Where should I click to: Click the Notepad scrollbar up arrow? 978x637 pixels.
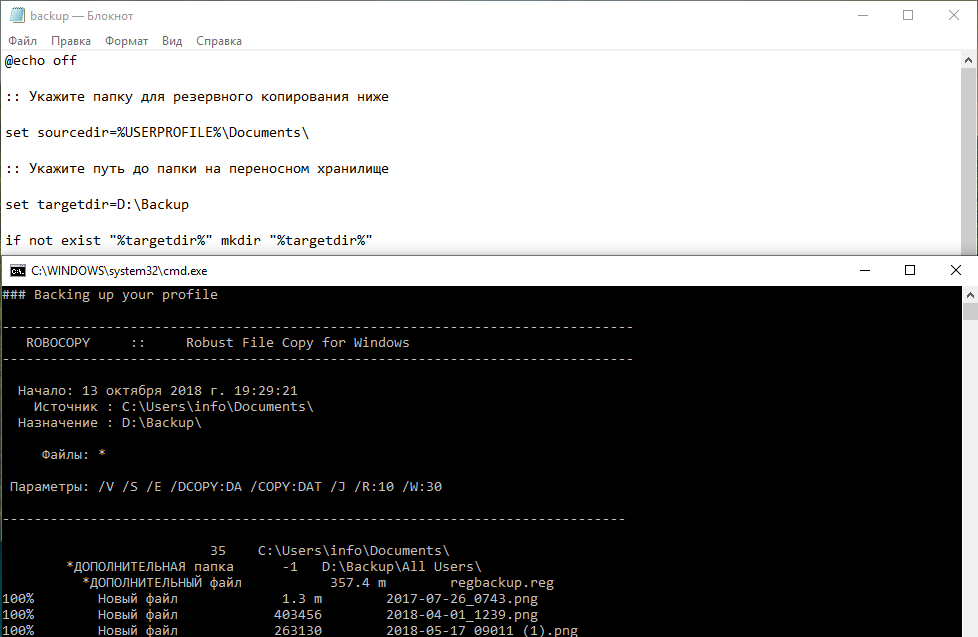coord(968,61)
